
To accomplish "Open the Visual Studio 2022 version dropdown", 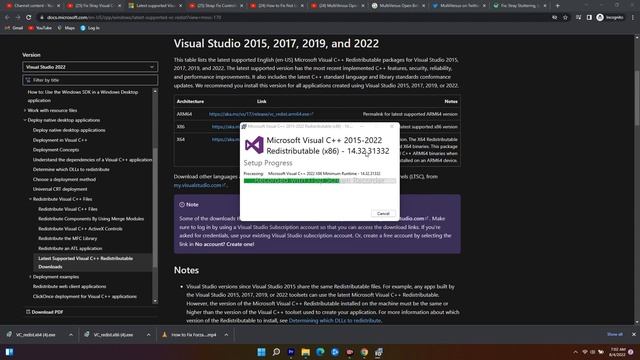I will point(90,67).
